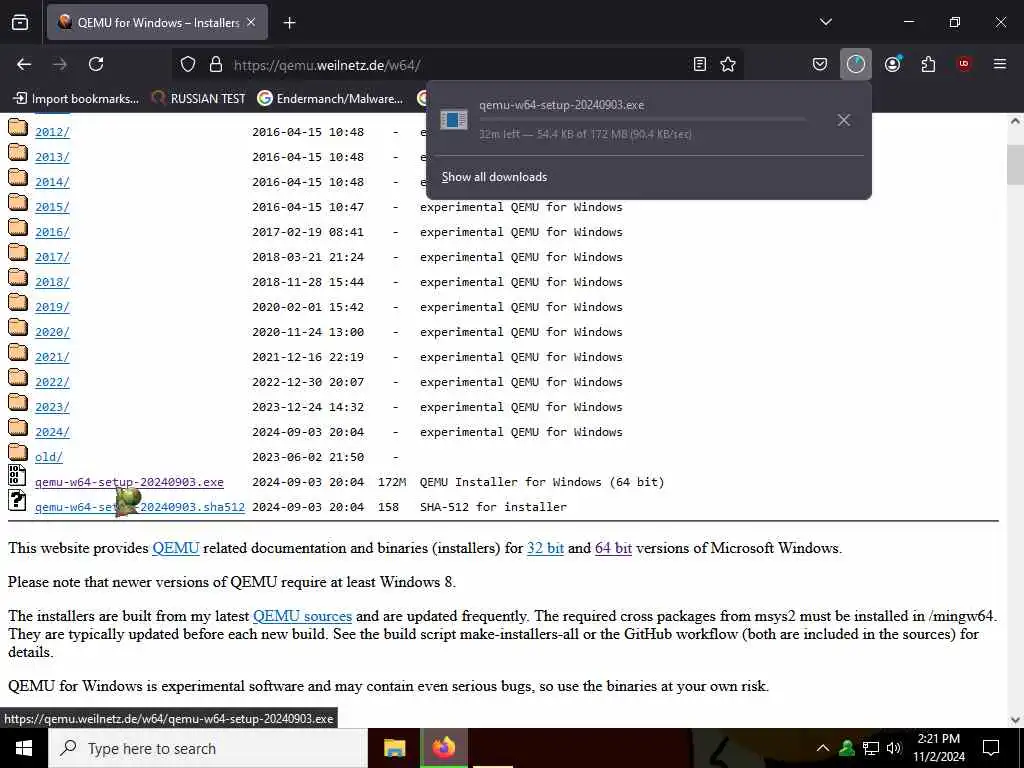Click unknown file icon beside sha512
1024x768 pixels.
click(x=17, y=501)
